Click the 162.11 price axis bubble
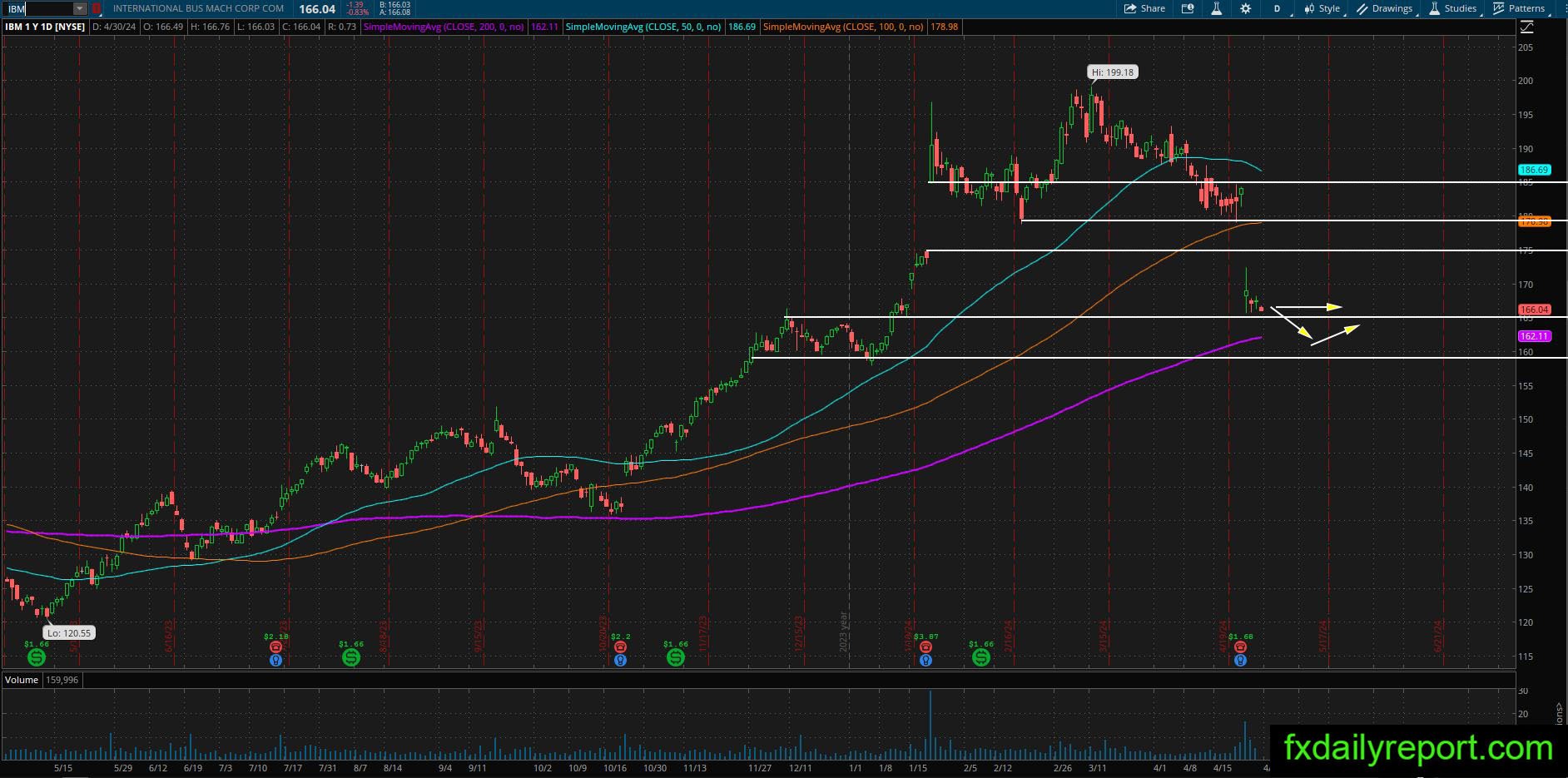The height and width of the screenshot is (778, 1568). 1534,336
